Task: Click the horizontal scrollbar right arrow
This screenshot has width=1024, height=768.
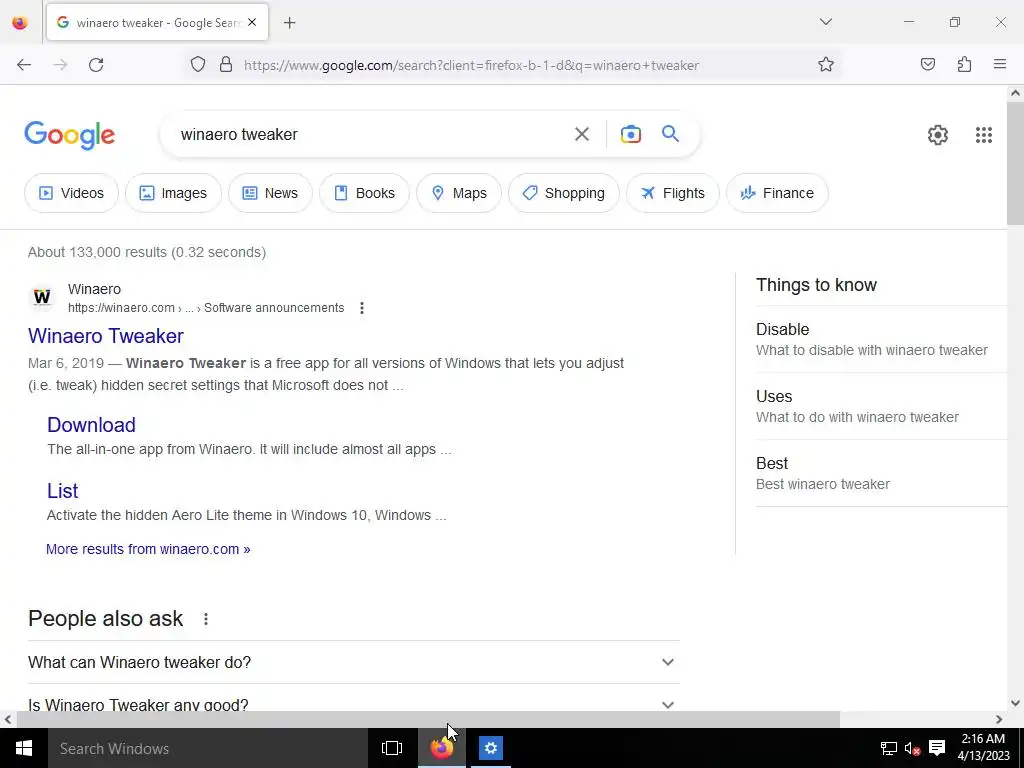Action: pyautogui.click(x=999, y=719)
